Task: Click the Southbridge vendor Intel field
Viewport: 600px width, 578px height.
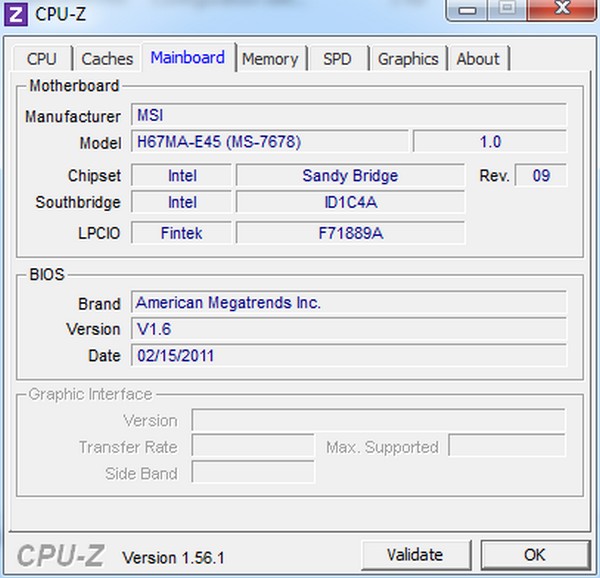Action: coord(182,202)
